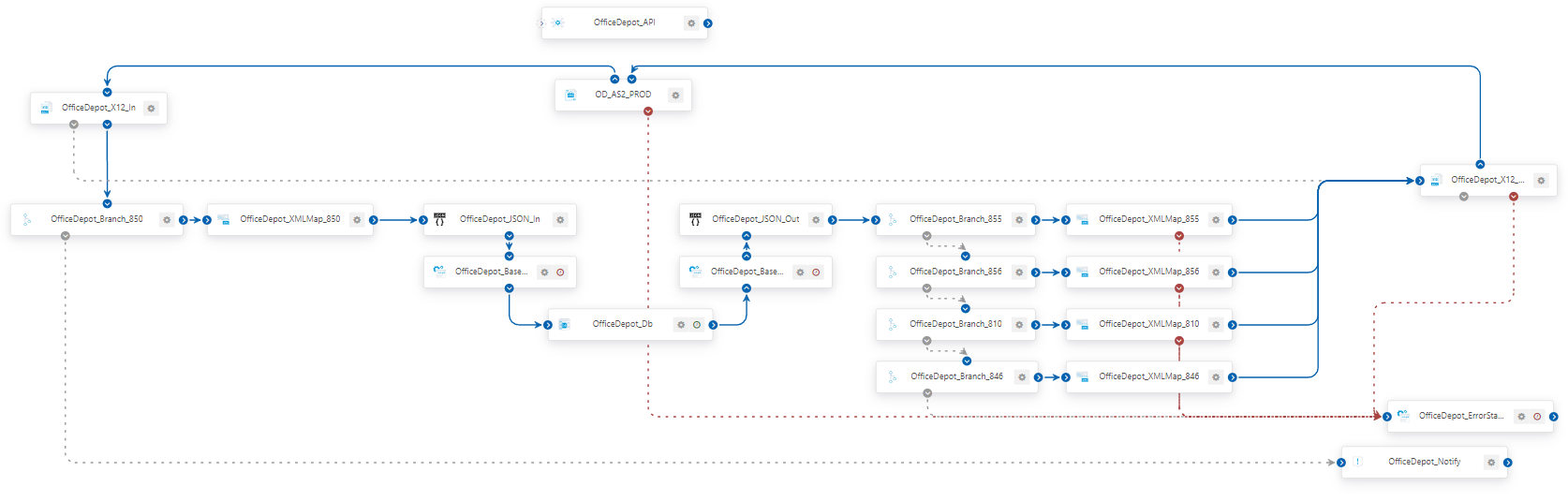
Task: Click gray port below OfficeDepot_Branch_850
Action: point(65,236)
